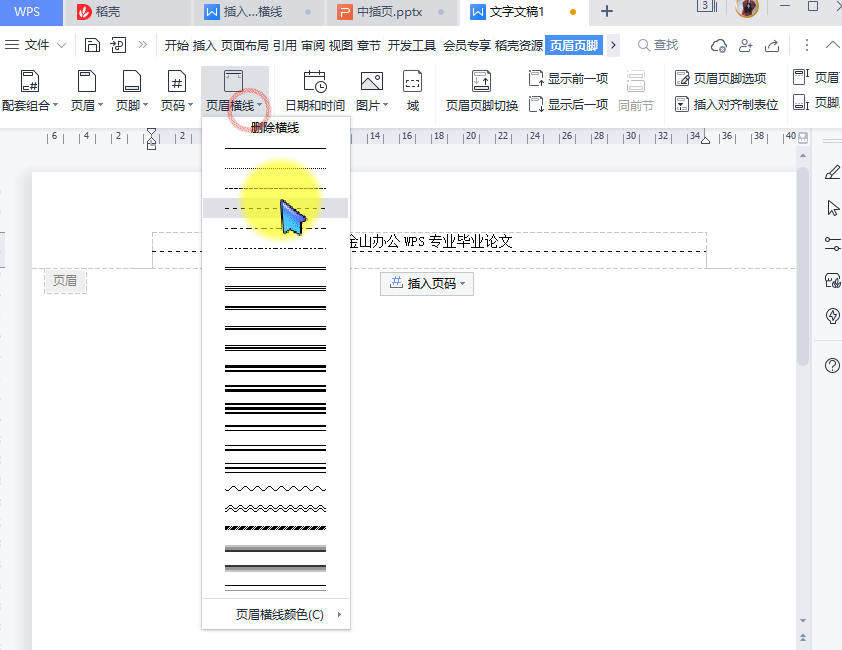Select the single wavy line style
Viewport: 842px width, 650px height.
(275, 488)
